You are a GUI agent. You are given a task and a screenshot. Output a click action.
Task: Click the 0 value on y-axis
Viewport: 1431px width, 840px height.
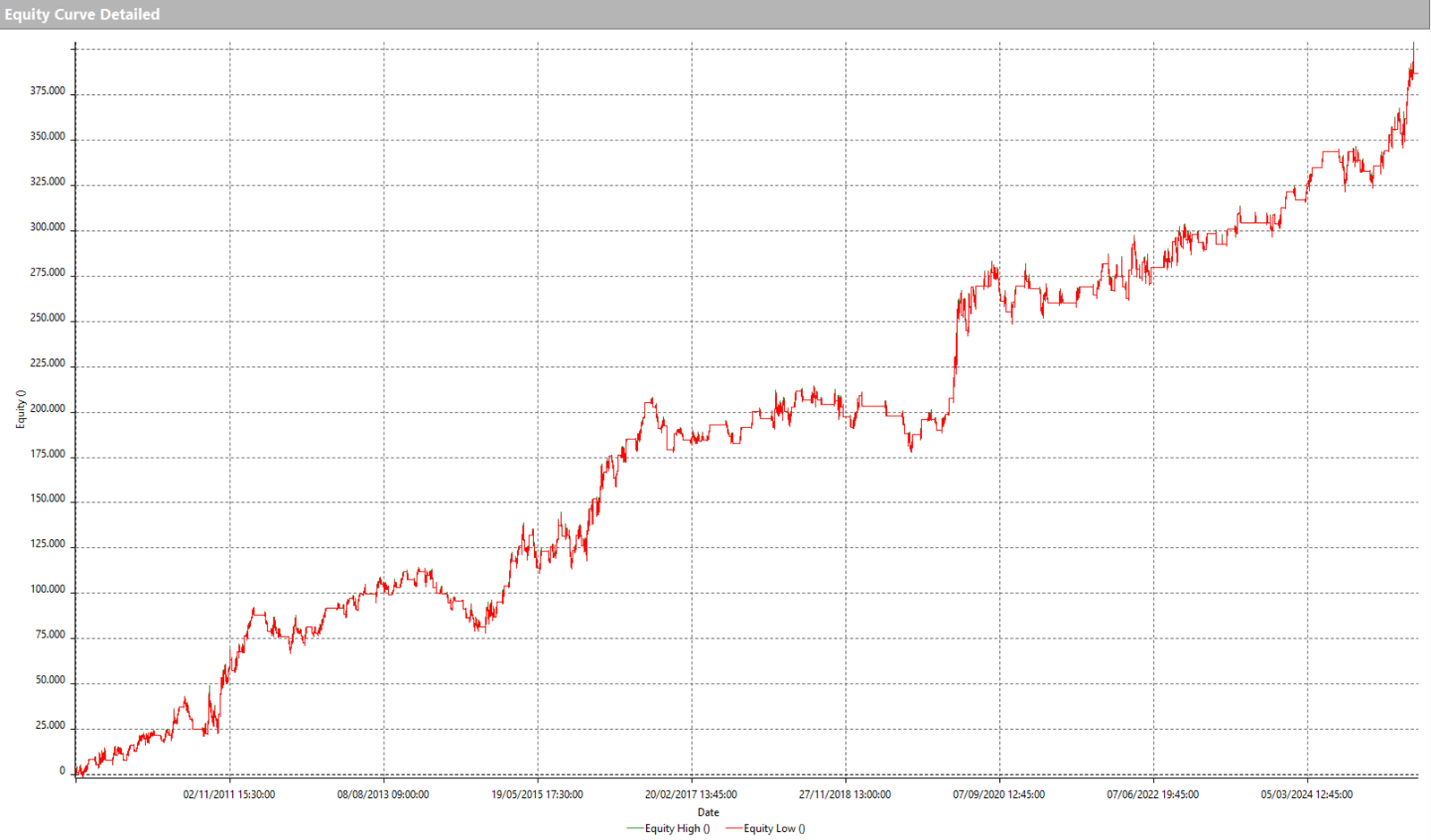pos(62,771)
